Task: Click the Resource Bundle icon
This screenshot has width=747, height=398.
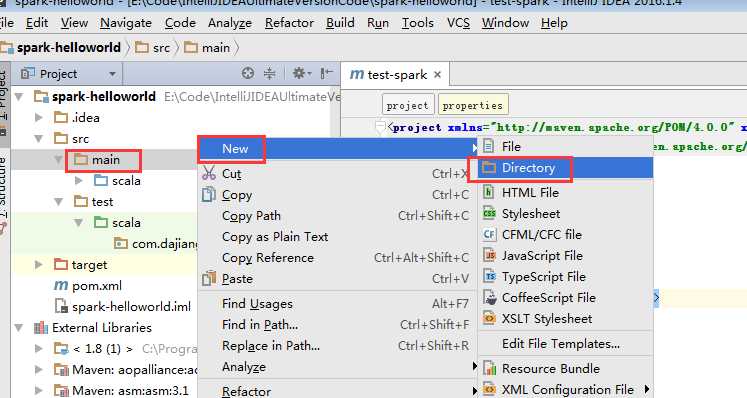Action: [x=489, y=368]
